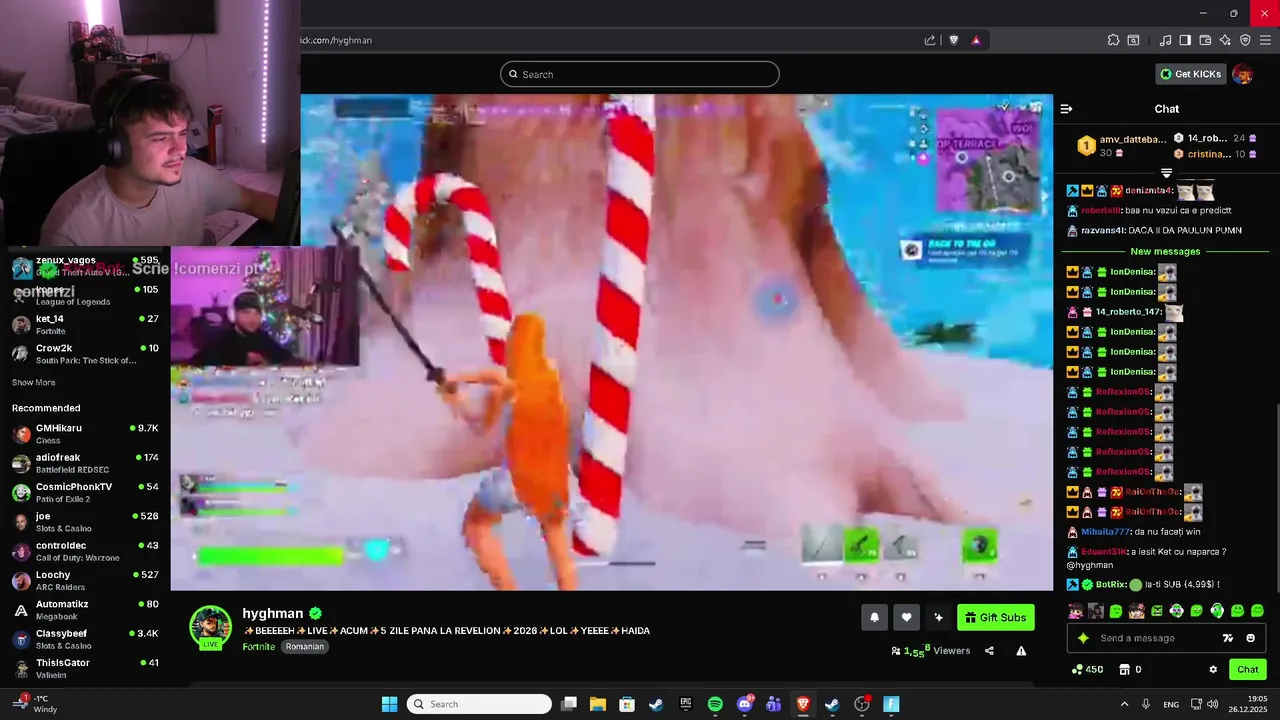The height and width of the screenshot is (720, 1280).
Task: Open recommended channel CosmicPhonkTV
Action: (85, 492)
